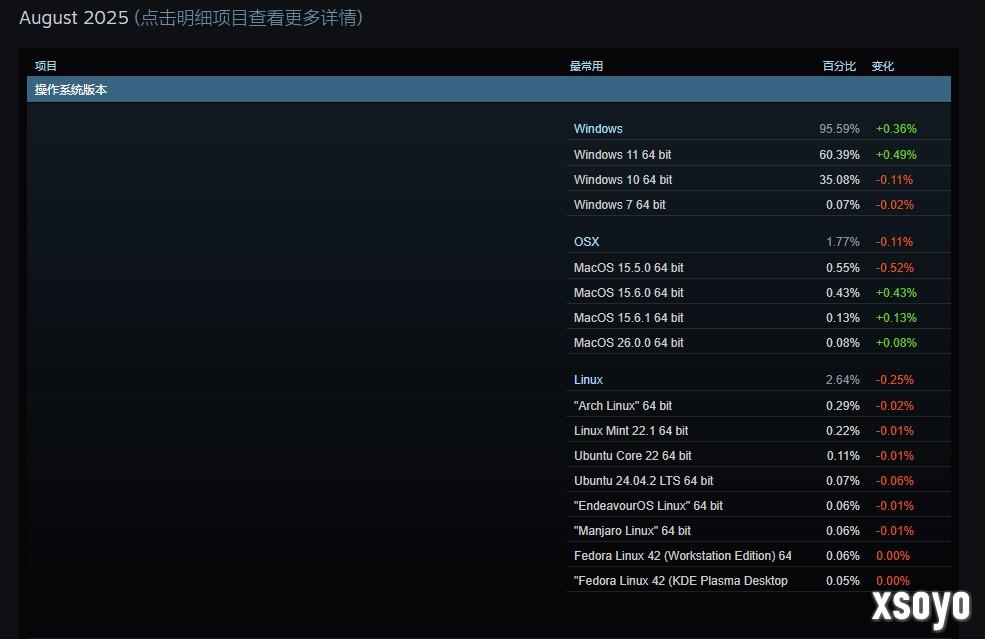
Task: Click the -0.25% Linux change value
Action: (895, 380)
